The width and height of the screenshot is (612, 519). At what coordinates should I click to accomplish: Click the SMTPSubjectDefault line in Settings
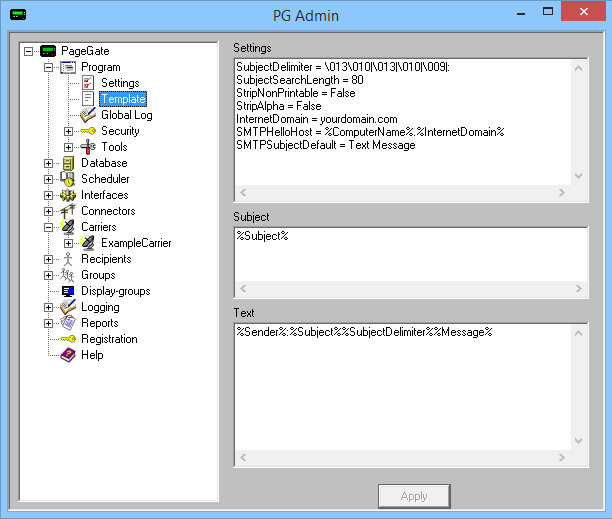326,145
